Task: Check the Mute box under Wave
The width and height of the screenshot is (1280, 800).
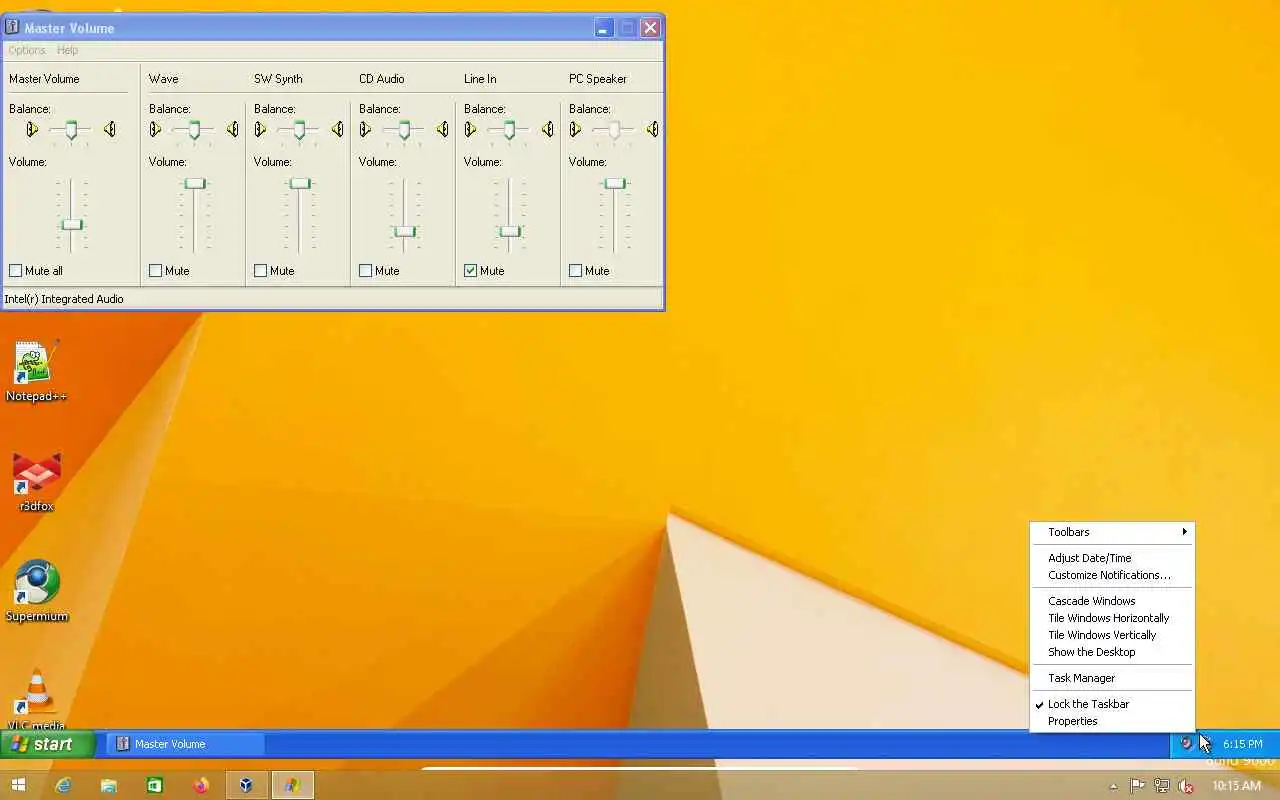Action: 155,271
